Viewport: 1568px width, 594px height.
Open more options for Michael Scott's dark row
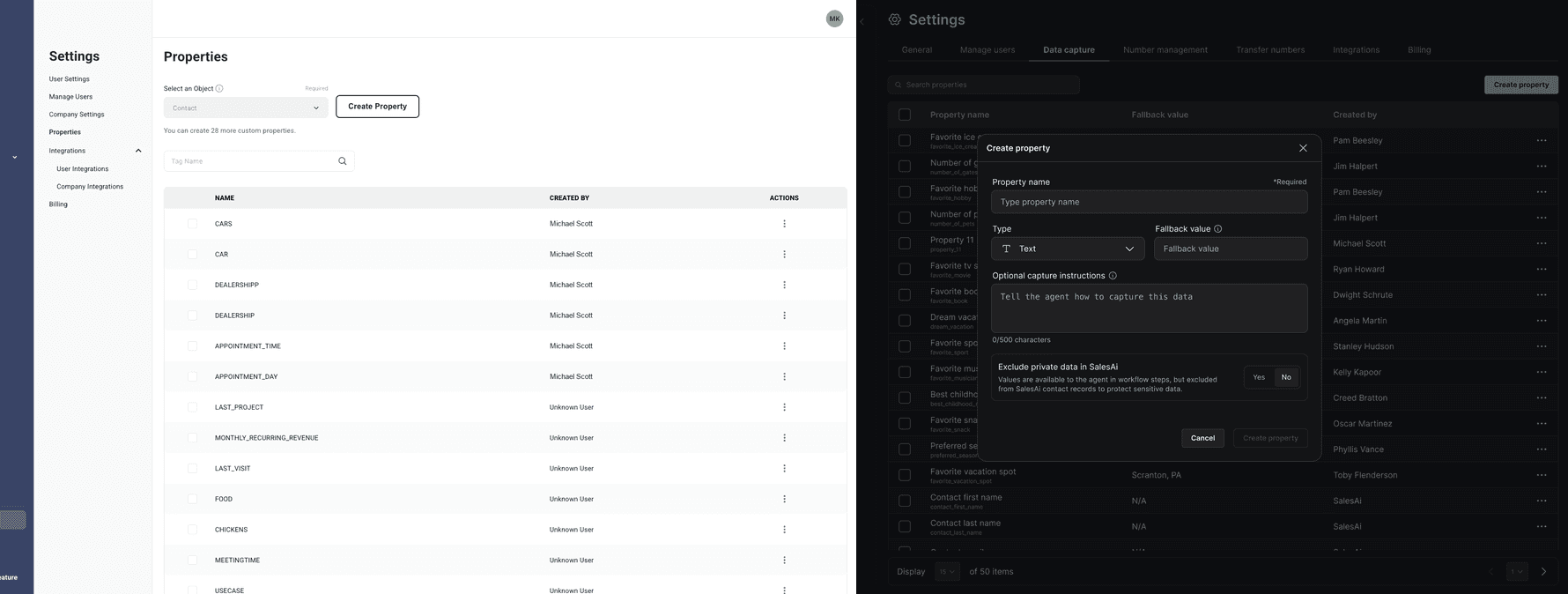pos(1541,243)
